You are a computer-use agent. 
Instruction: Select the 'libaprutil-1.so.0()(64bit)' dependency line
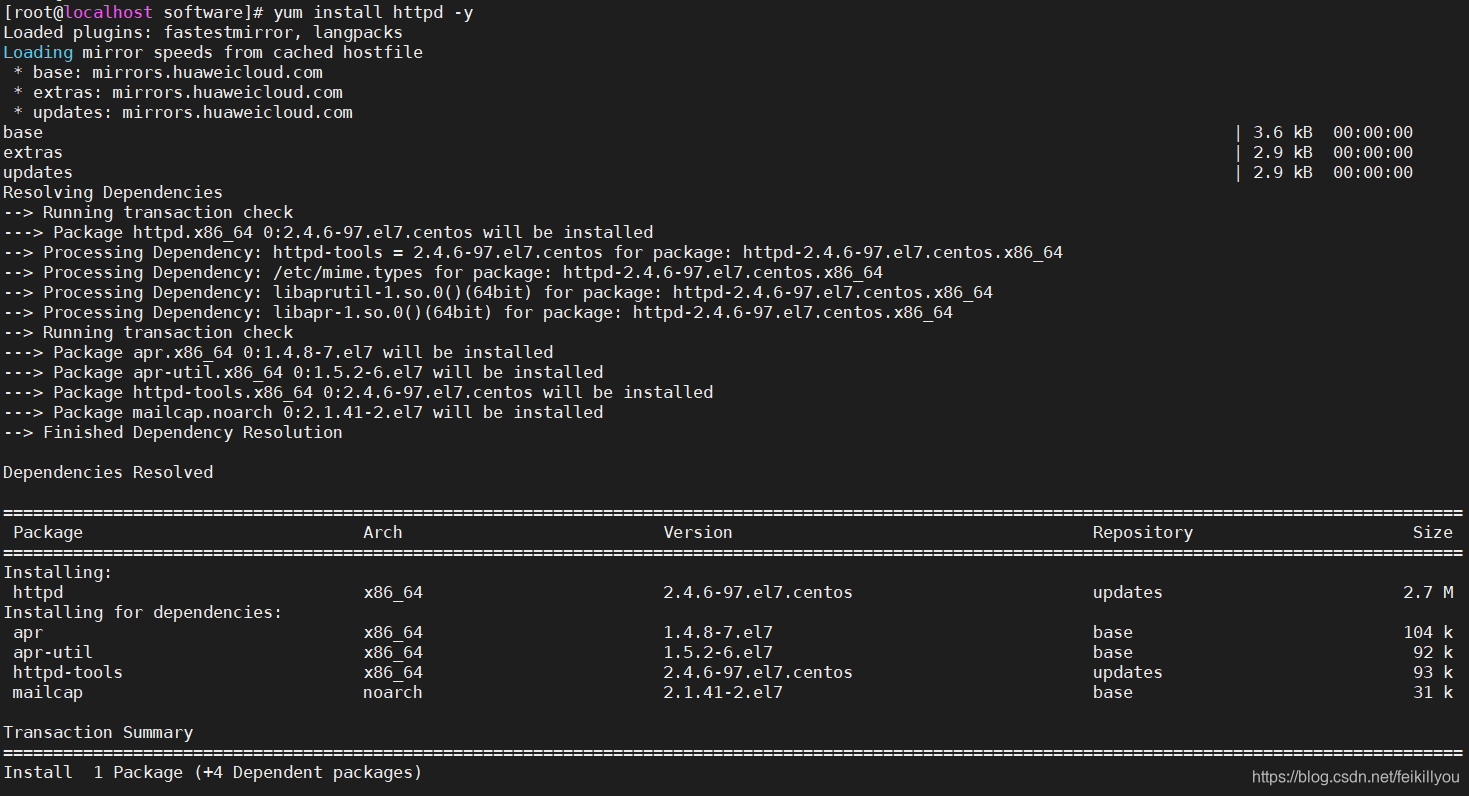(498, 292)
